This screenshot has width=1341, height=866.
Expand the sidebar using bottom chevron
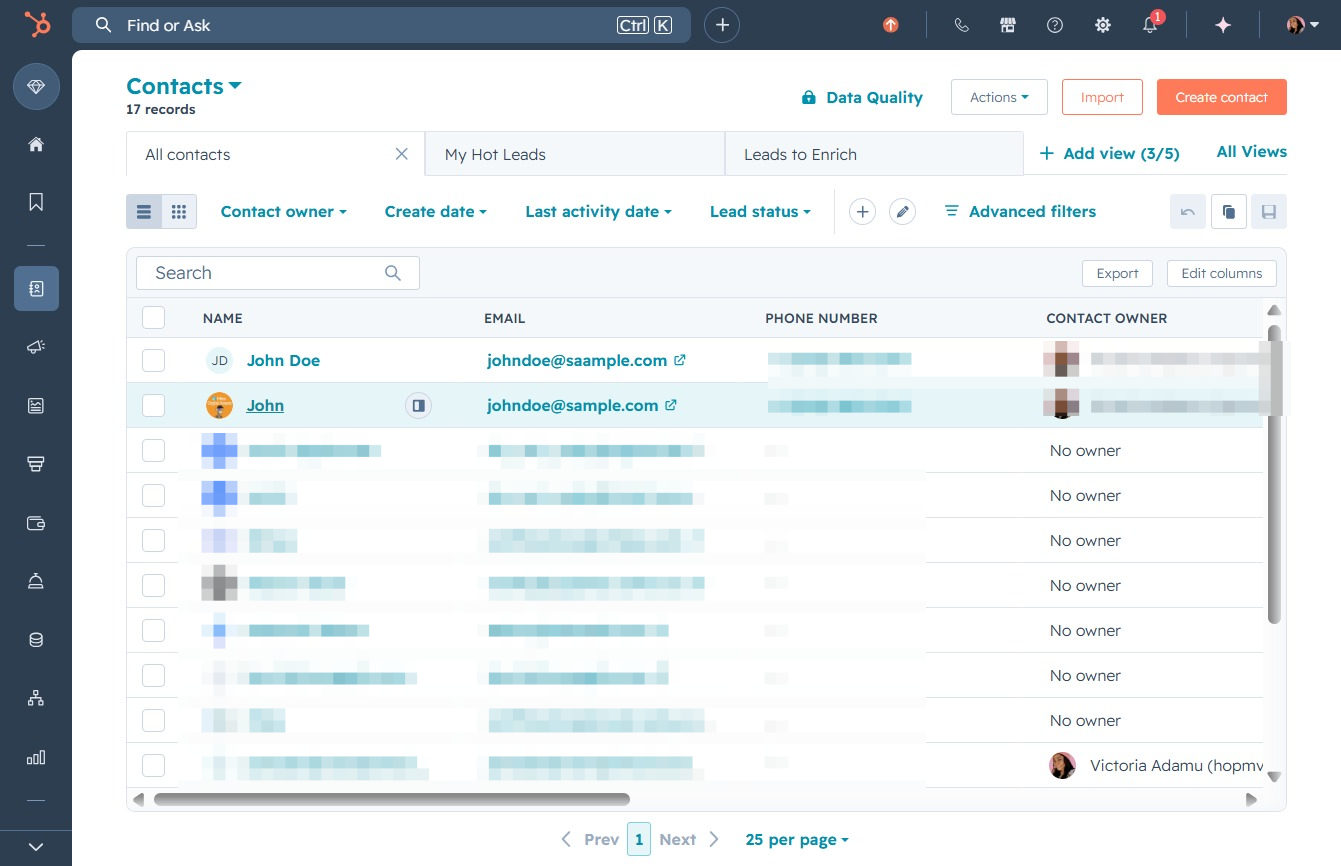[36, 847]
